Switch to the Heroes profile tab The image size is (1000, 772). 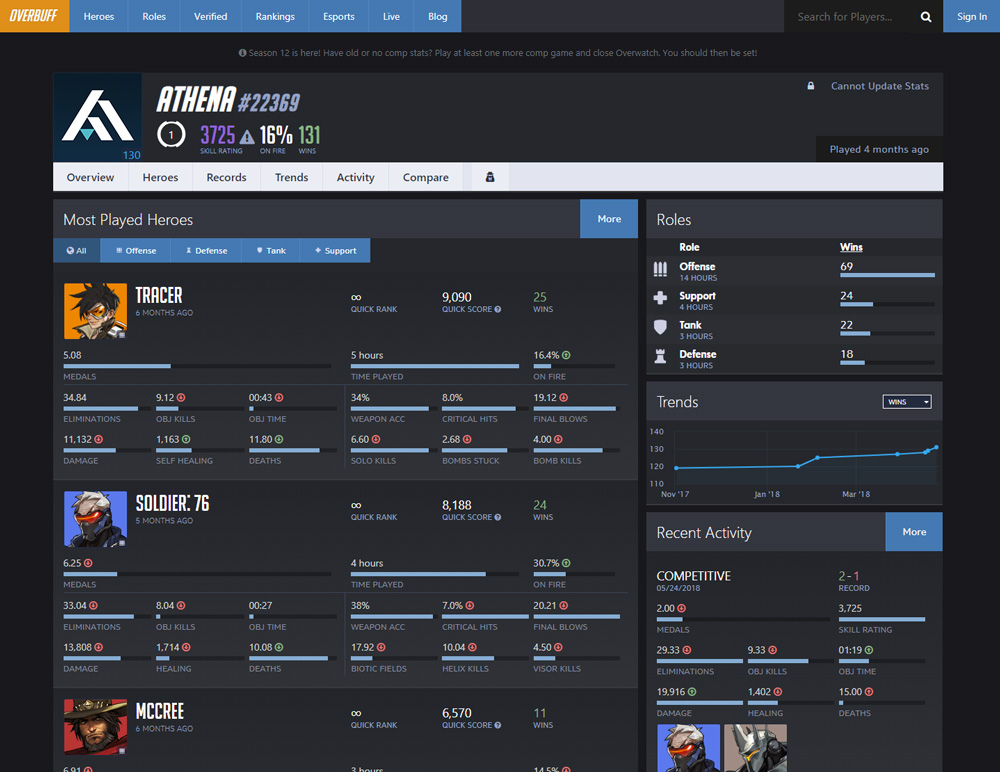click(x=160, y=177)
